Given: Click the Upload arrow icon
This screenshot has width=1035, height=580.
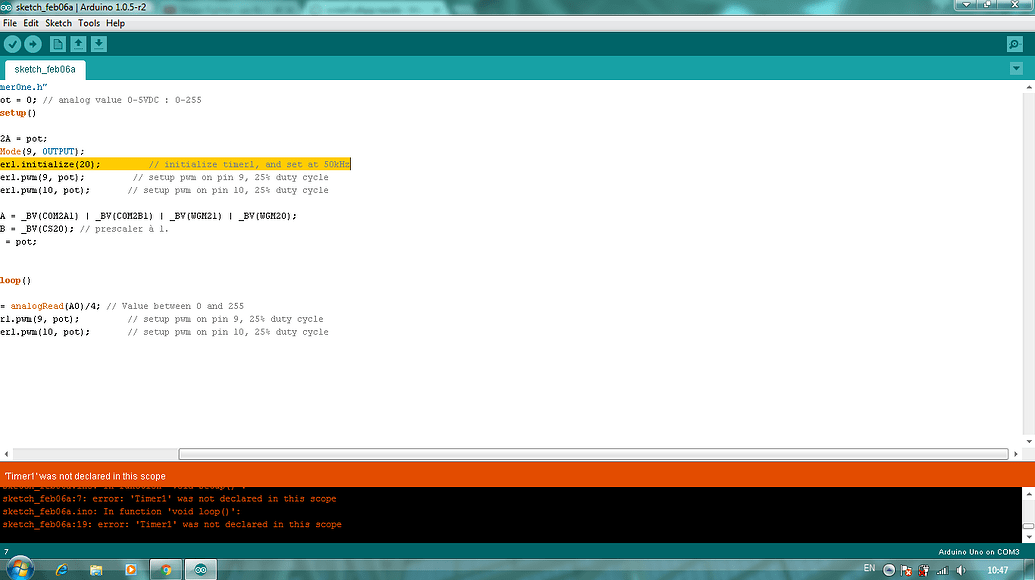Looking at the screenshot, I should click(31, 44).
